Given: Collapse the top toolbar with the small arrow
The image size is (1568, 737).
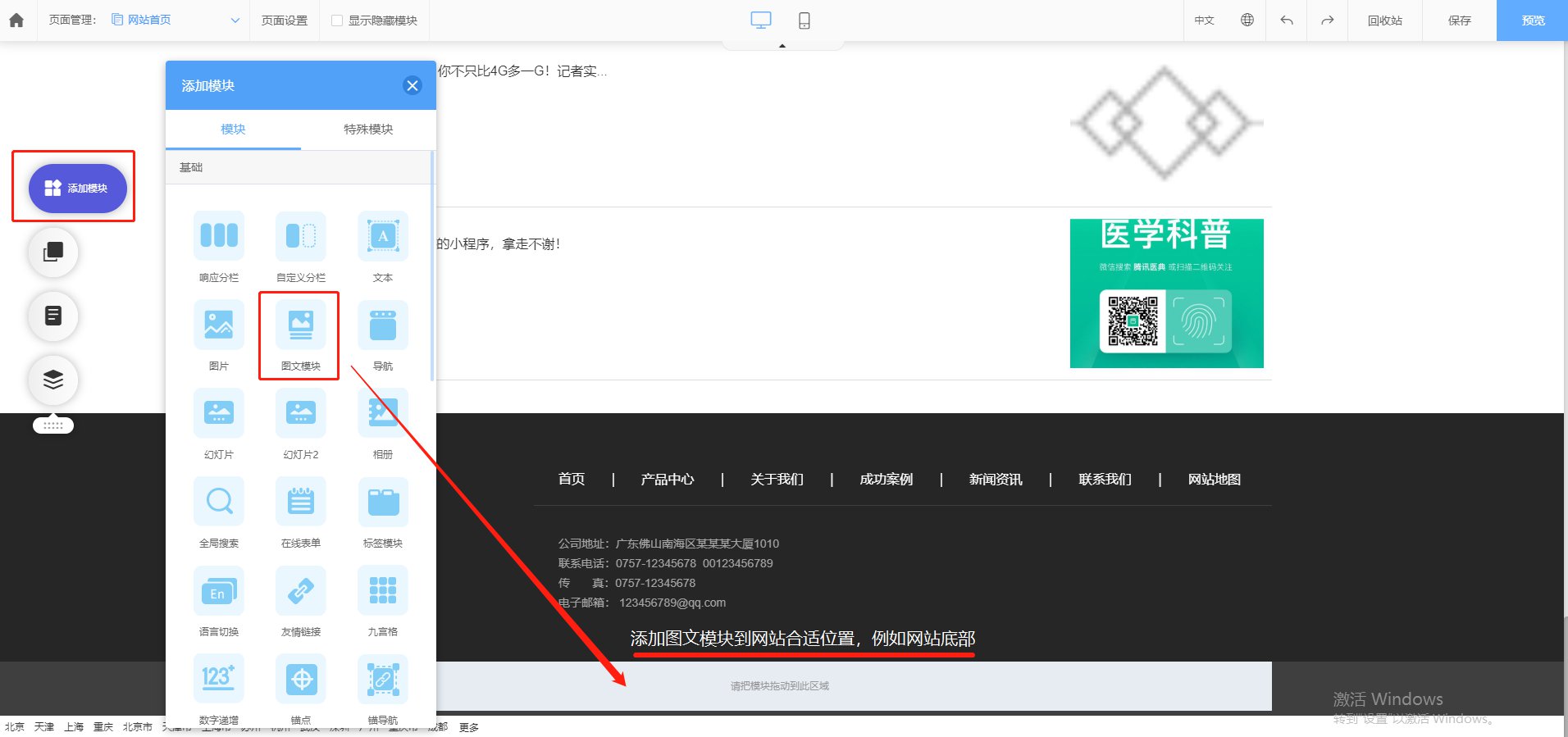Looking at the screenshot, I should click(x=782, y=46).
